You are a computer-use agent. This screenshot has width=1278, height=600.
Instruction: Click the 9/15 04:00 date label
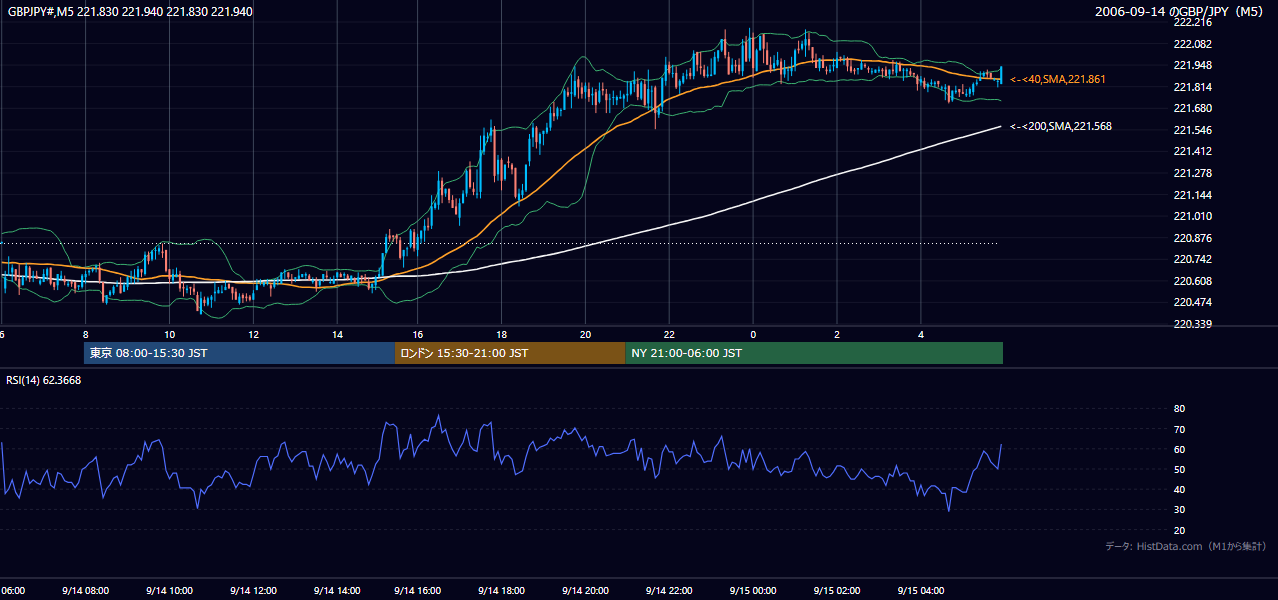(x=920, y=590)
